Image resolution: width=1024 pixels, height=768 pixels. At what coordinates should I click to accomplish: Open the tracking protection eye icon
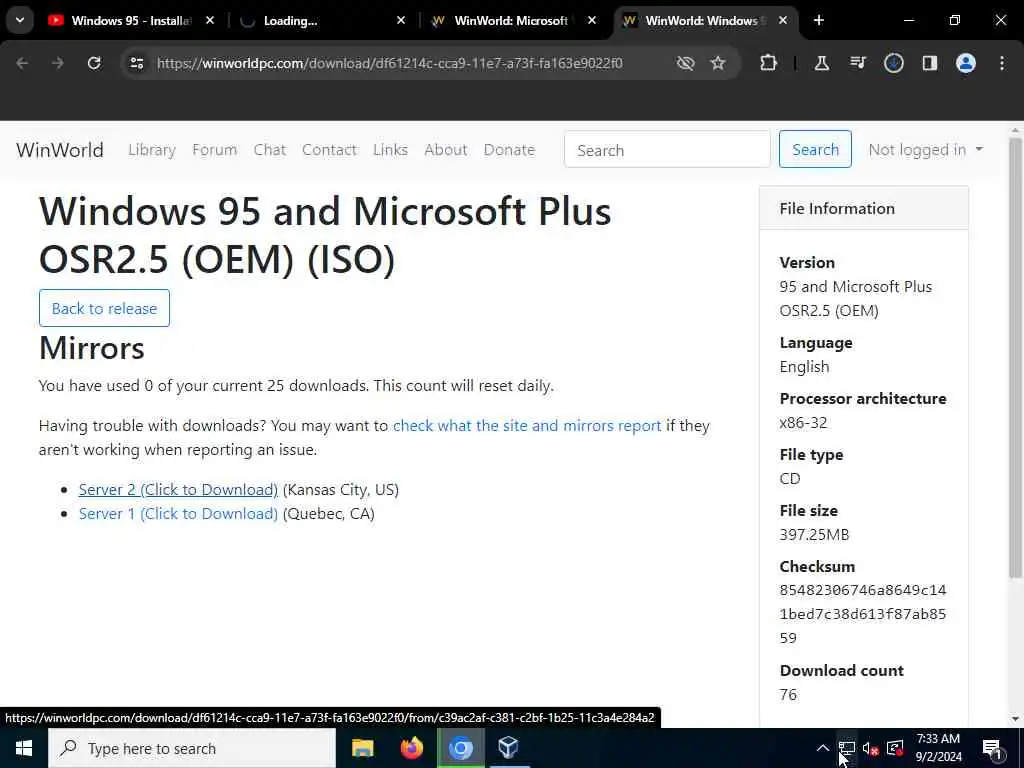(x=685, y=63)
